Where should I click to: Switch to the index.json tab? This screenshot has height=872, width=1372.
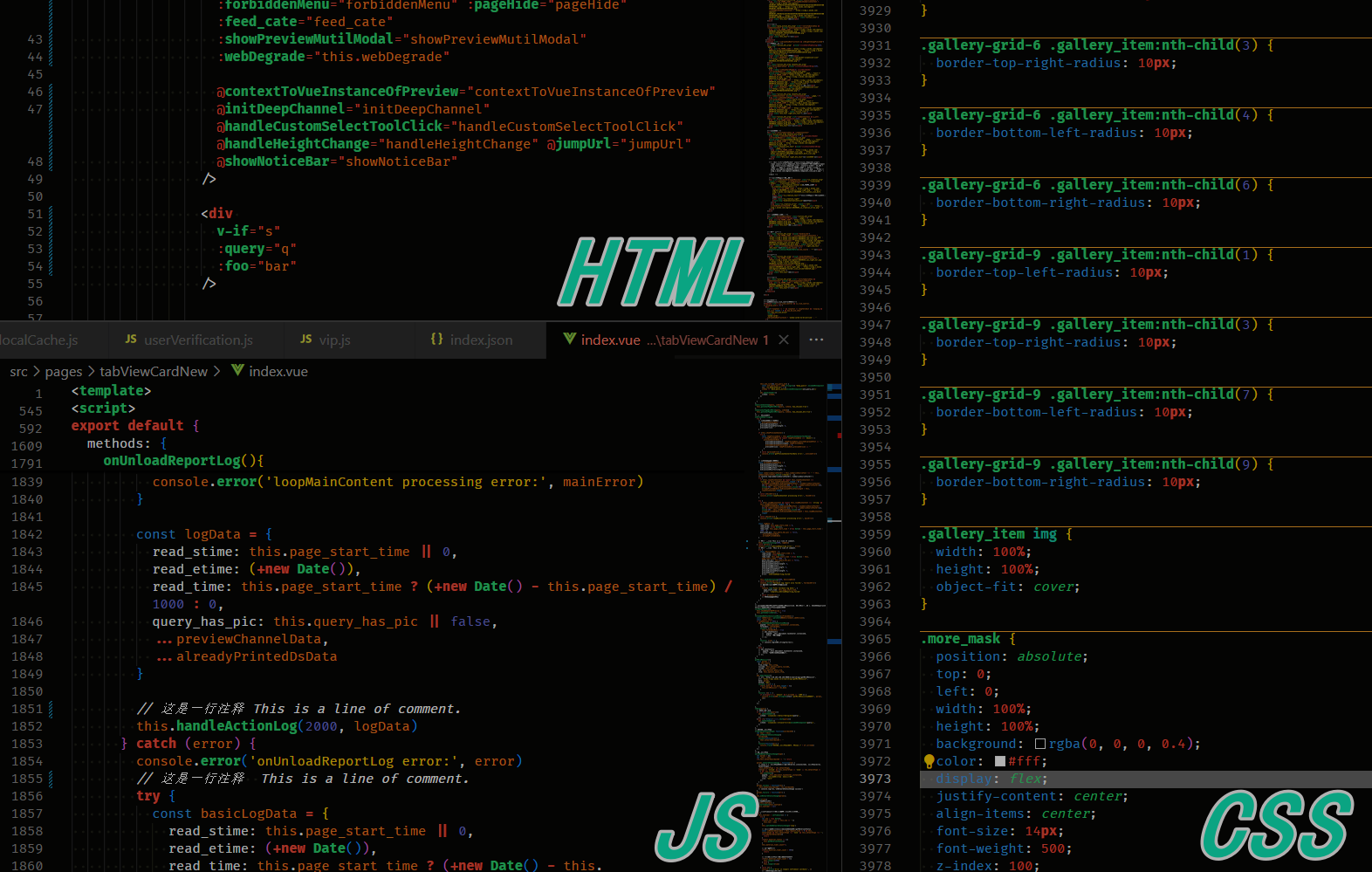tap(480, 340)
